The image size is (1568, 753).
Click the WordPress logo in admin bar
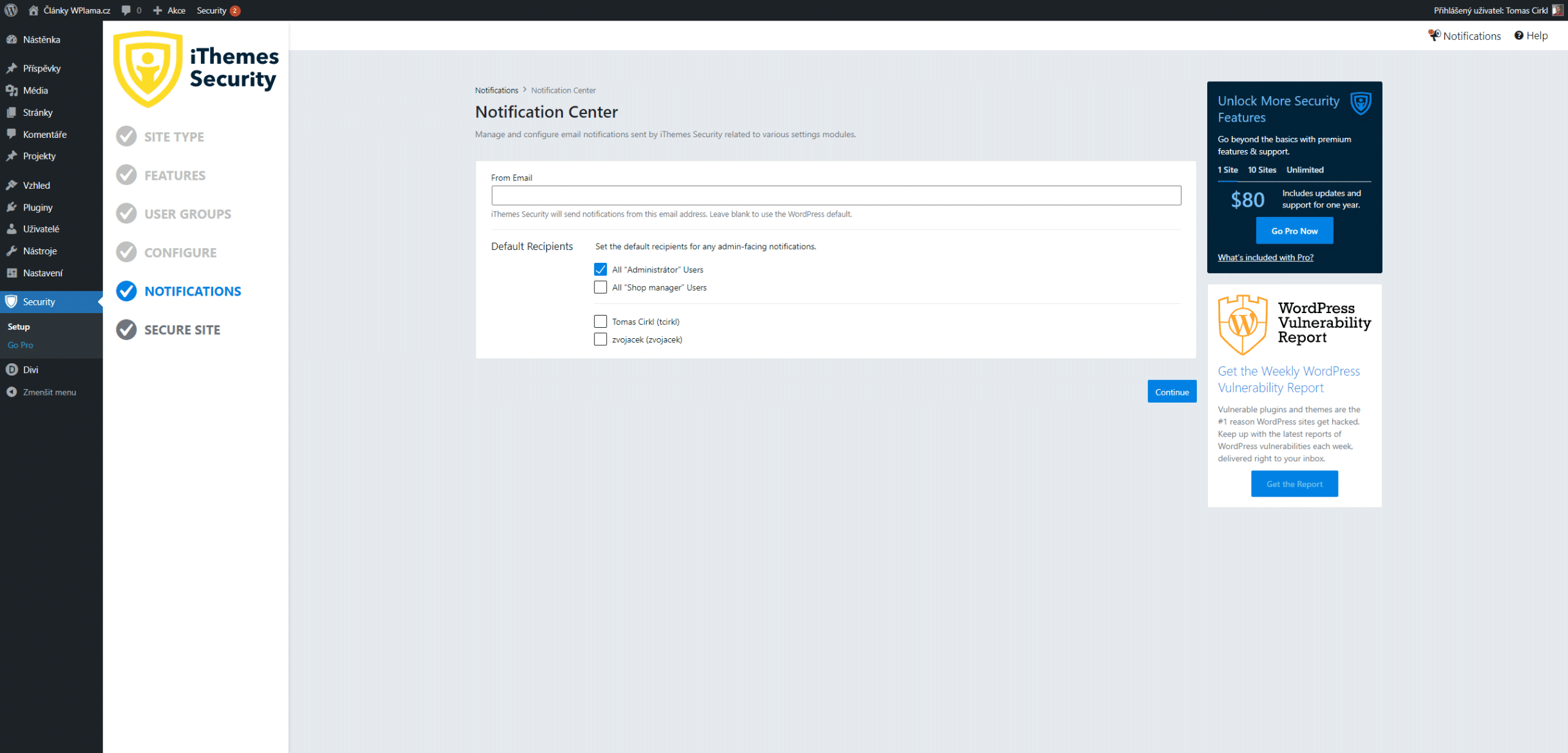[x=11, y=10]
